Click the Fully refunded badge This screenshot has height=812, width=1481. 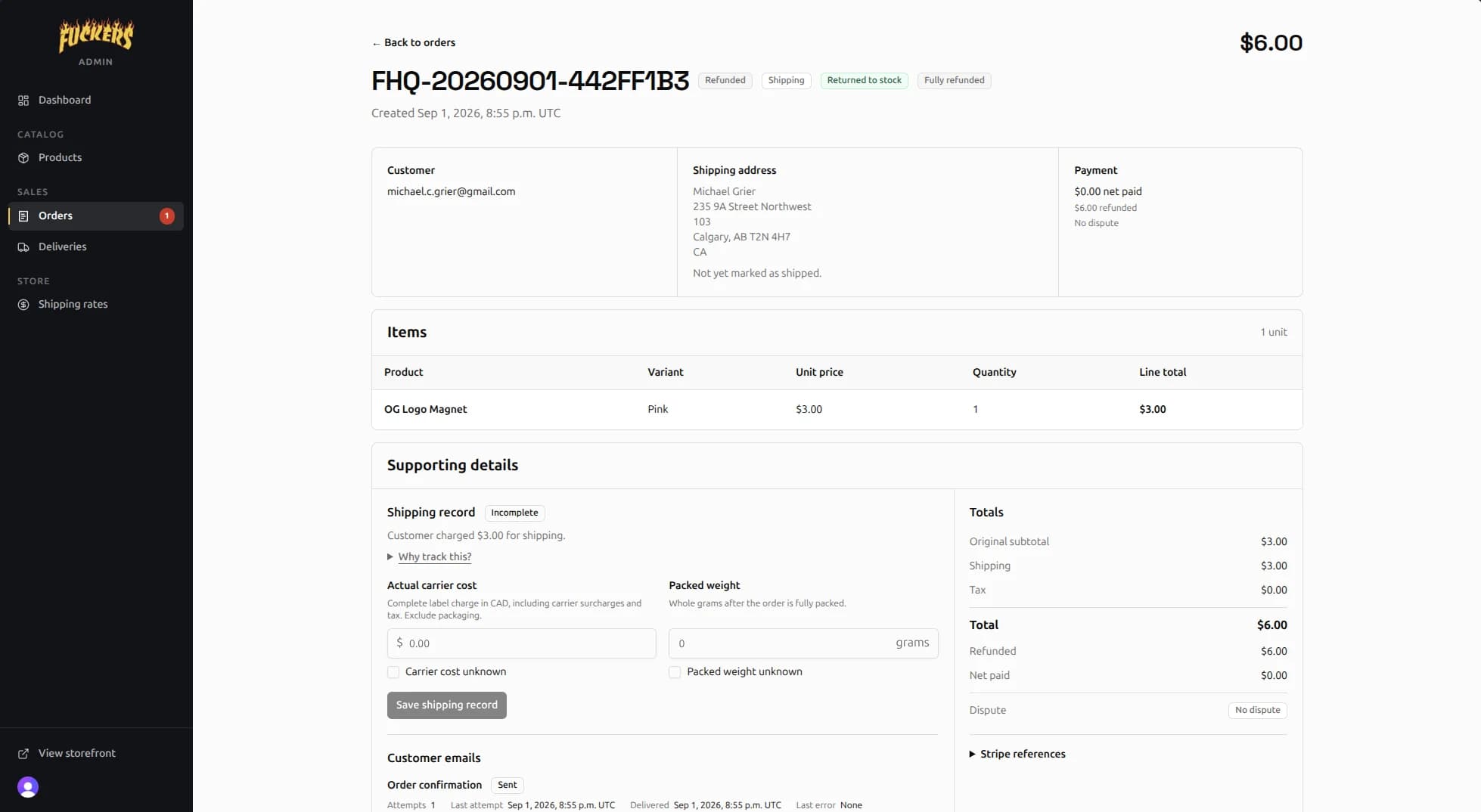954,80
